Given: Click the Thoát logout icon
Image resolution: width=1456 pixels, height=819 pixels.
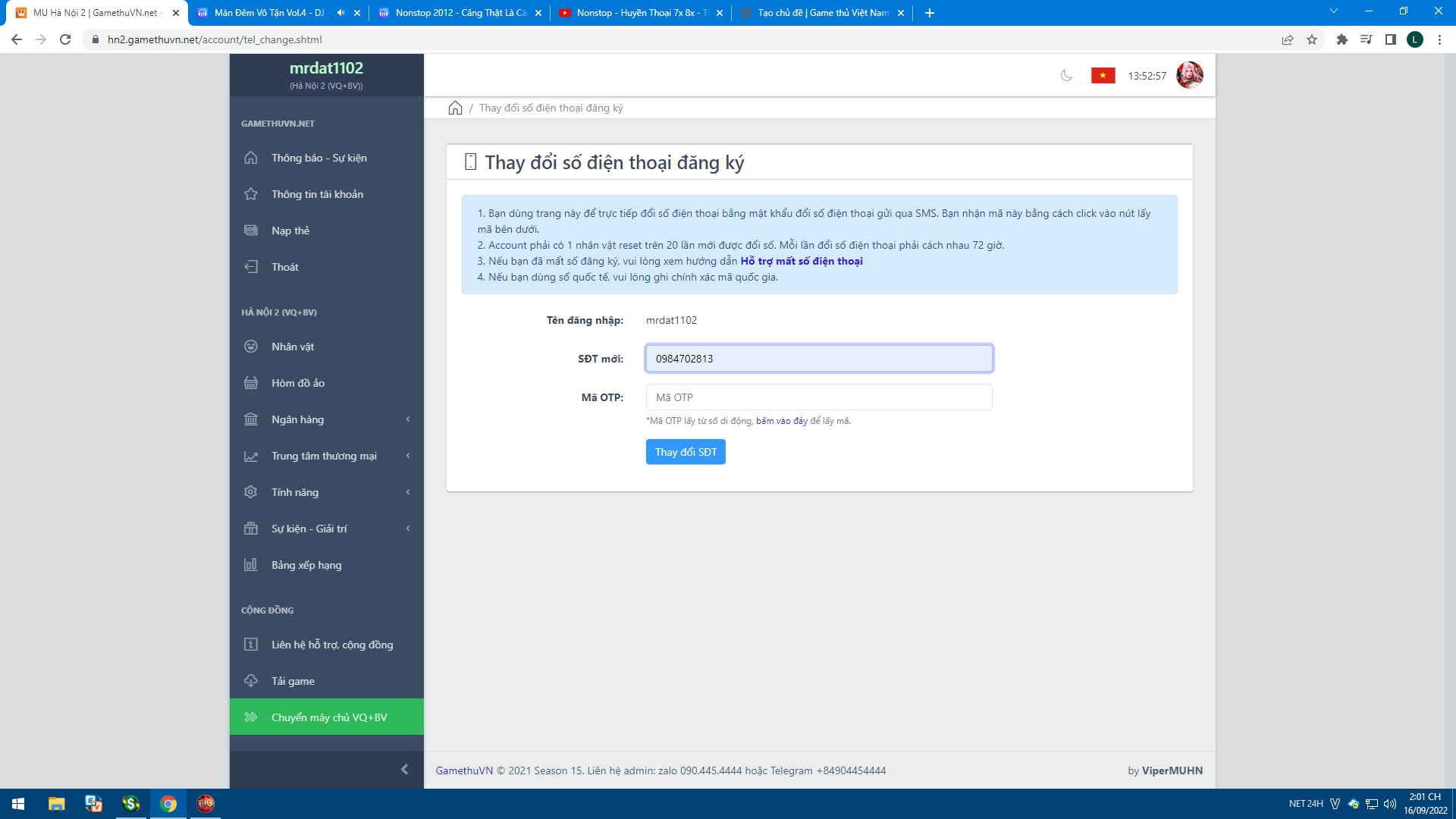Looking at the screenshot, I should tap(251, 267).
